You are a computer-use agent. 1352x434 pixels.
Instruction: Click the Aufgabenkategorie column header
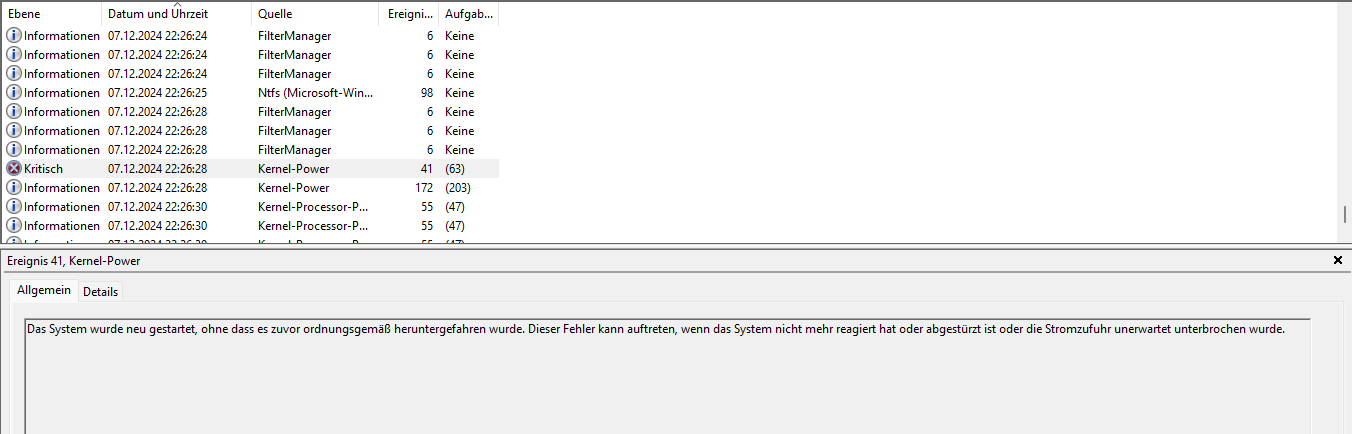pos(468,14)
